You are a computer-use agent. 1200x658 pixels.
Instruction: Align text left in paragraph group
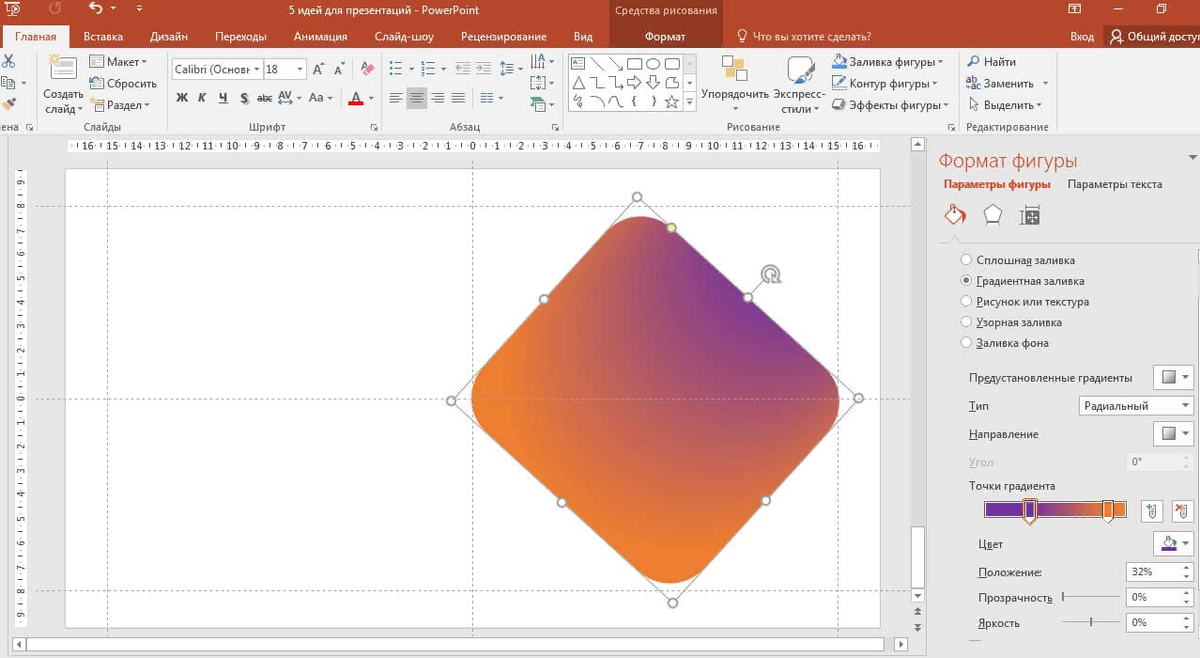pos(396,98)
